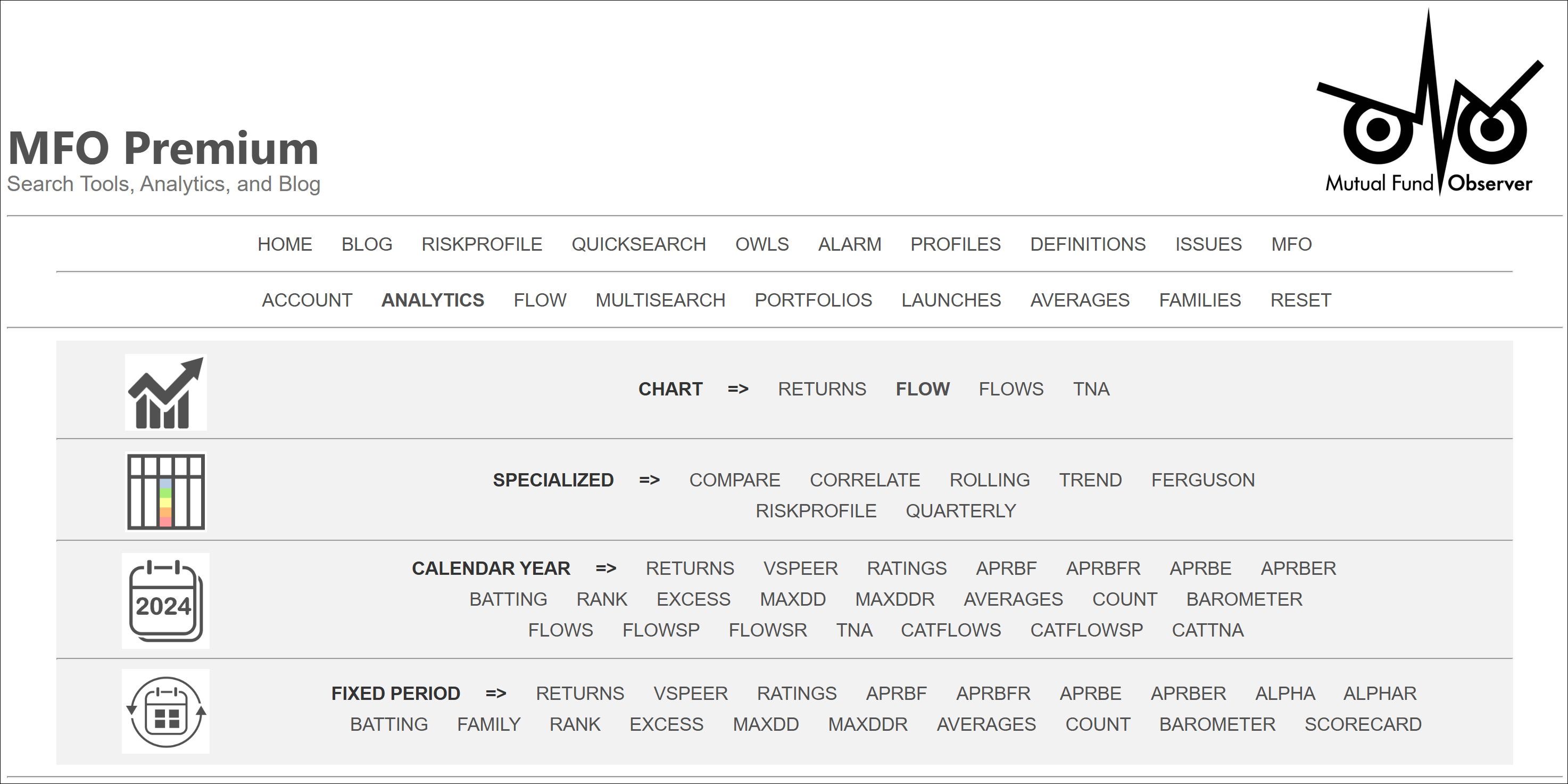This screenshot has height=784, width=1568.
Task: Open VSPEER under CALENDAR YEAR
Action: [800, 568]
